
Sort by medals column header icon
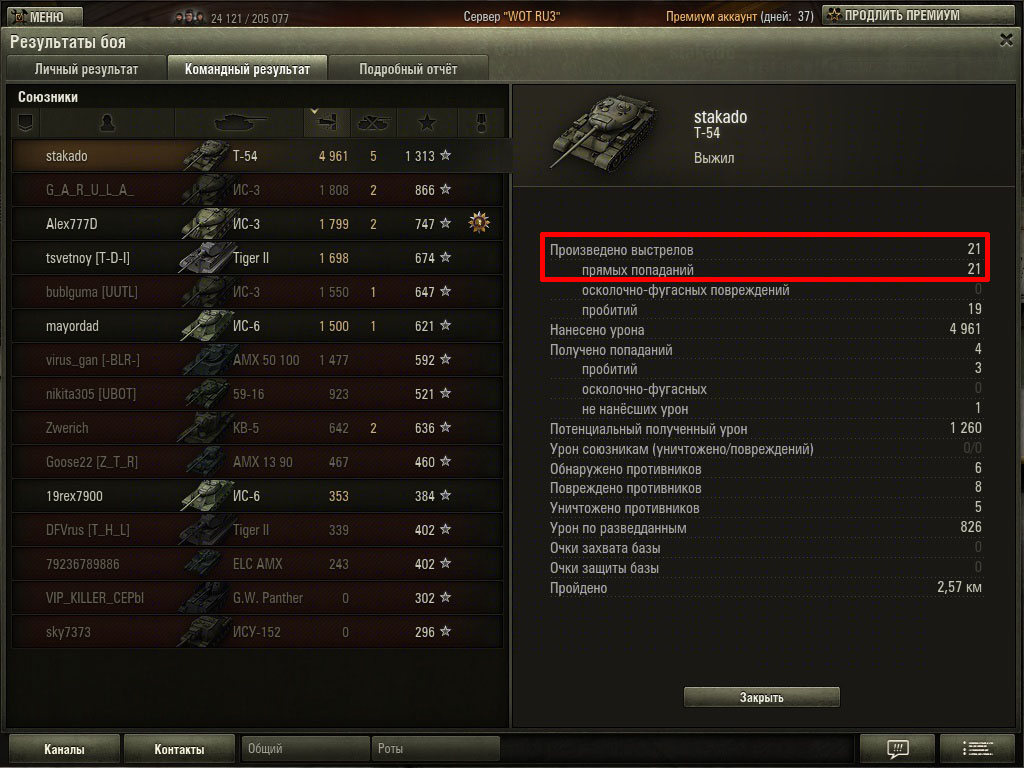click(x=481, y=122)
